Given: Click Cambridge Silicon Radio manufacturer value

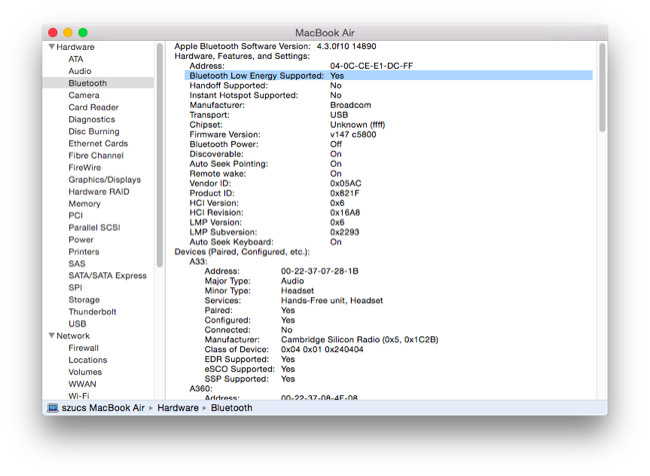Looking at the screenshot, I should (x=359, y=340).
